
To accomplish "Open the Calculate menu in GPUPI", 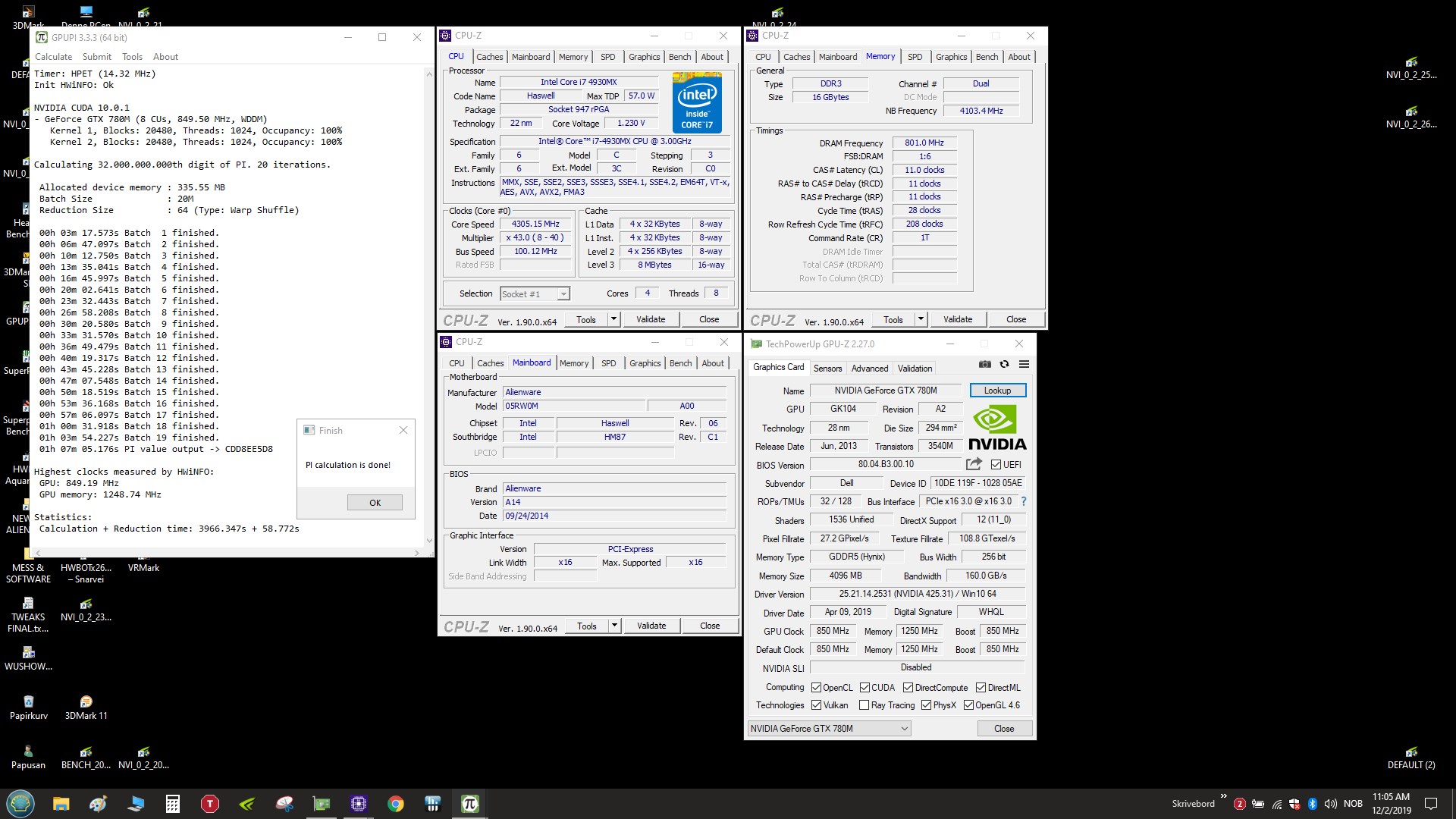I will (x=53, y=57).
